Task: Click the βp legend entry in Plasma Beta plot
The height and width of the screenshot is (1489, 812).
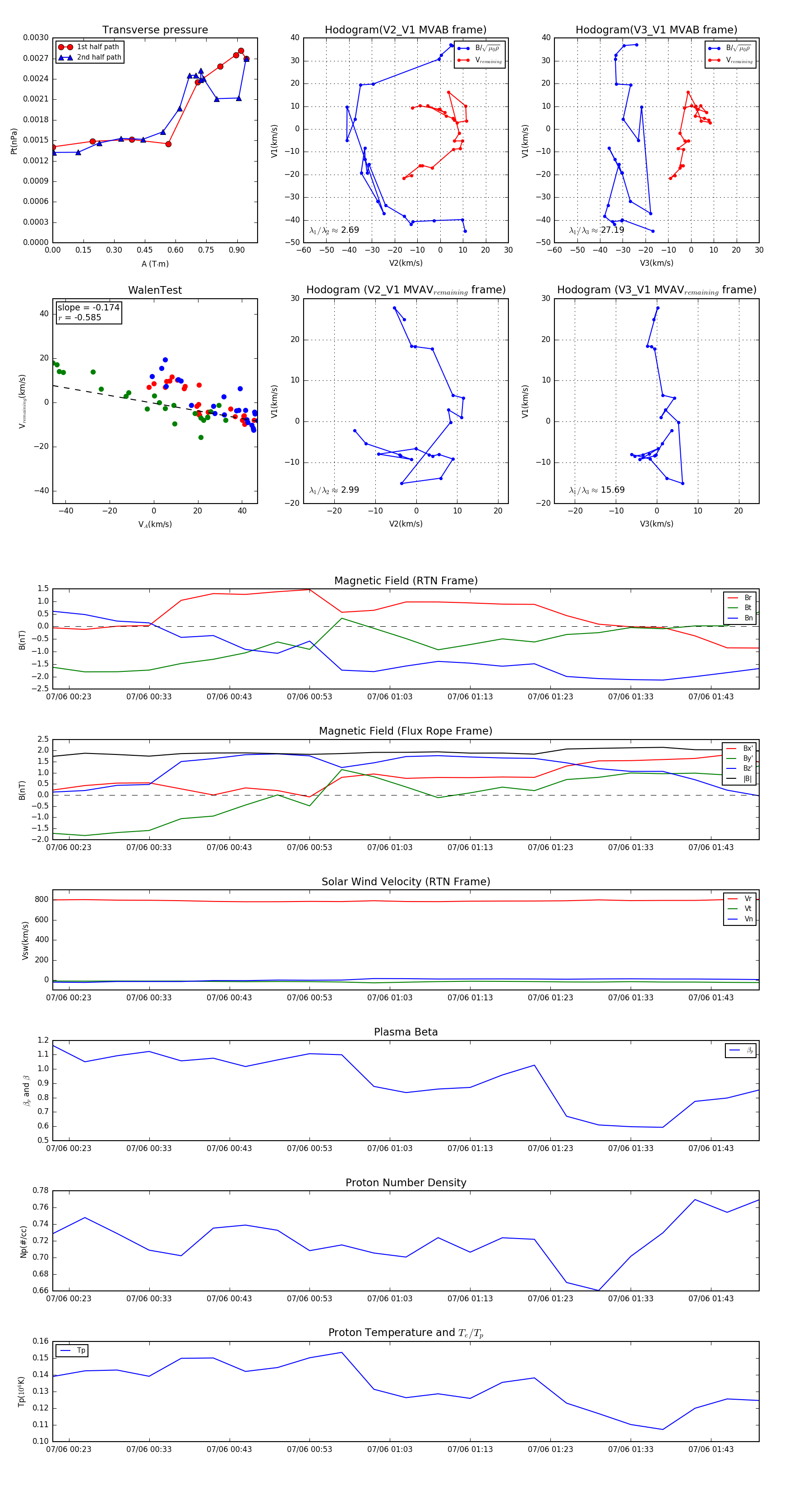Action: tap(741, 1050)
